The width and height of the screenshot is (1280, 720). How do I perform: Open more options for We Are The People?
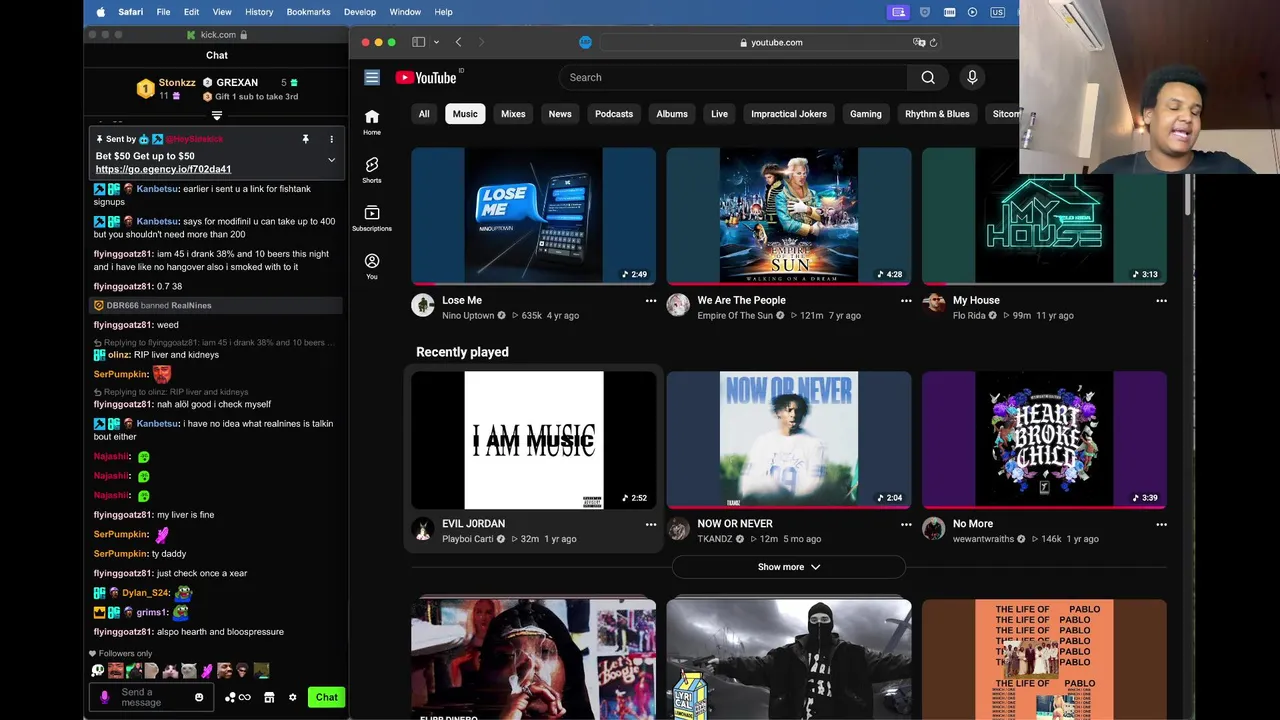click(x=906, y=300)
